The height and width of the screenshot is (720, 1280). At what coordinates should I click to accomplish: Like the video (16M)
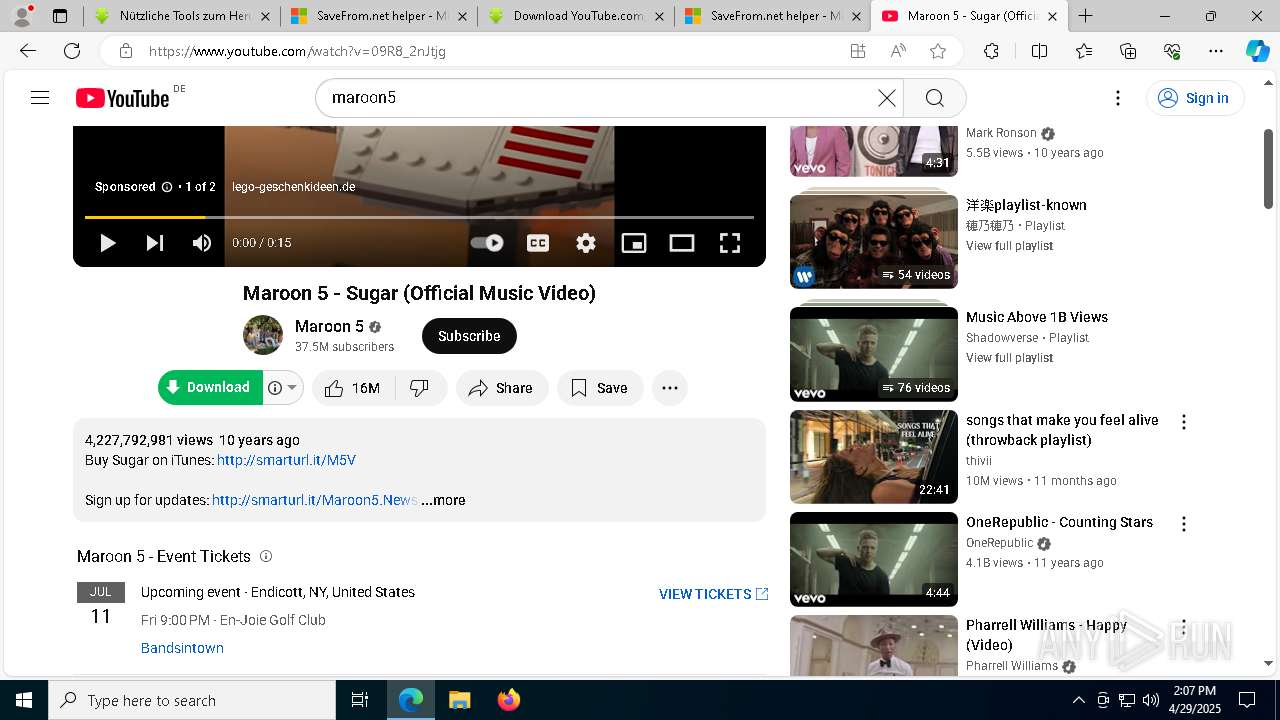[352, 388]
